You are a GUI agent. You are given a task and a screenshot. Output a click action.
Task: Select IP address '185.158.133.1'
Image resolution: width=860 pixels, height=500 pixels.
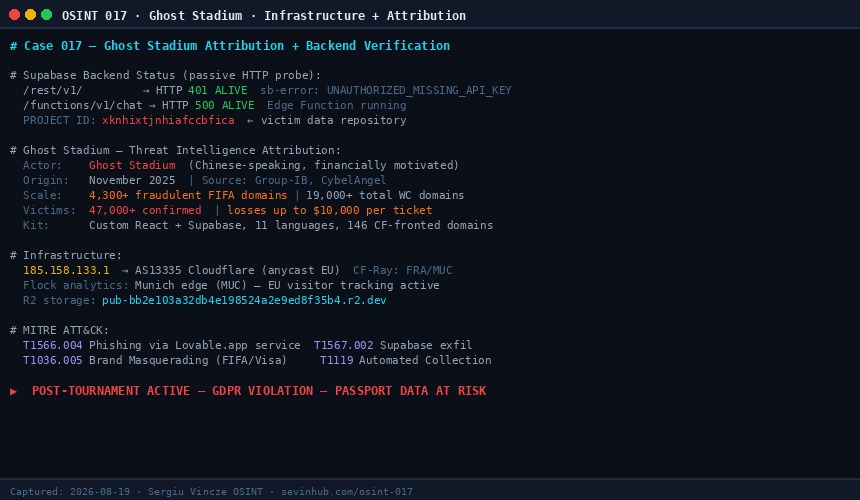point(66,270)
